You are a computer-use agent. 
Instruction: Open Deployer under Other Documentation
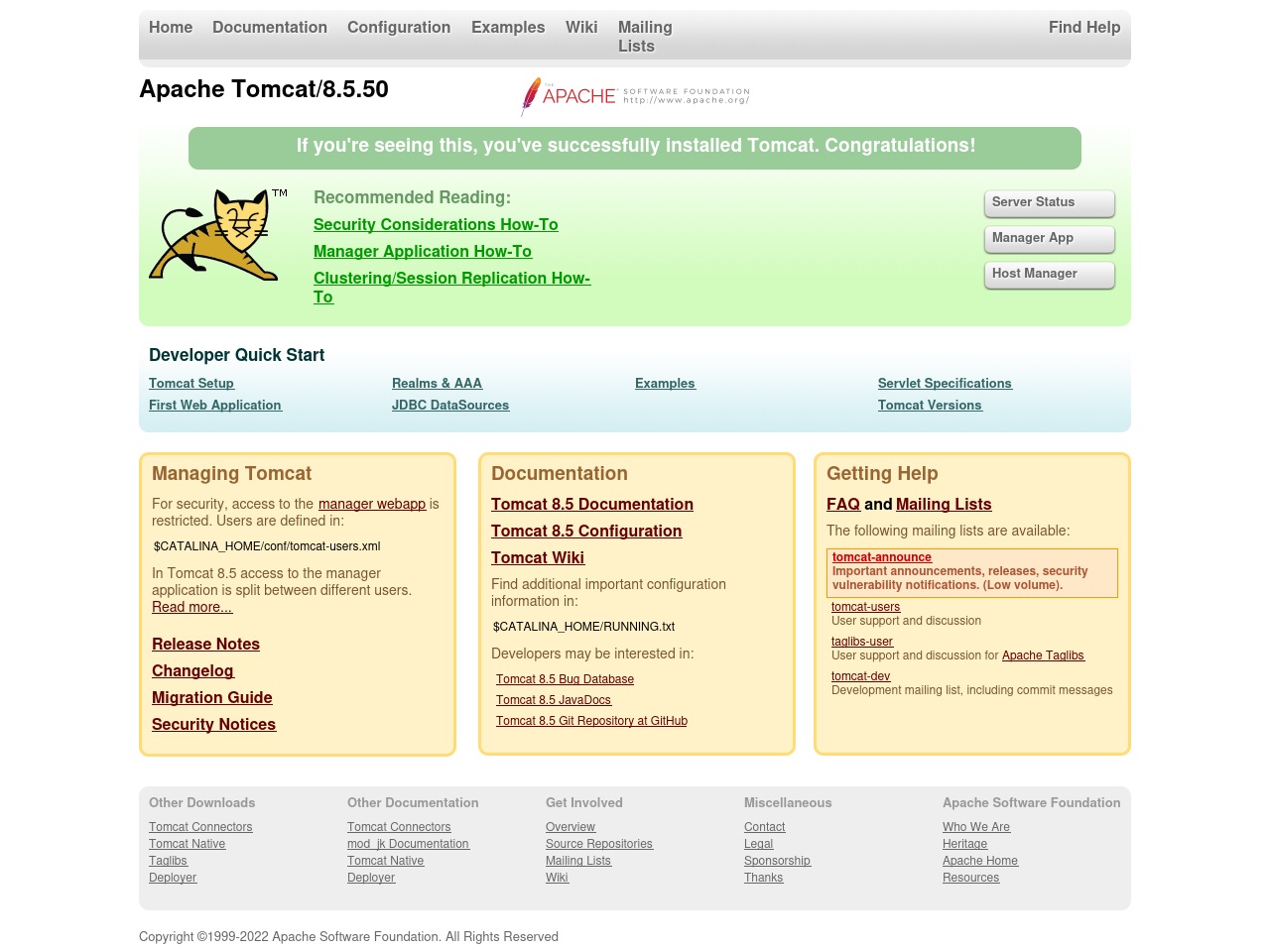(x=371, y=878)
